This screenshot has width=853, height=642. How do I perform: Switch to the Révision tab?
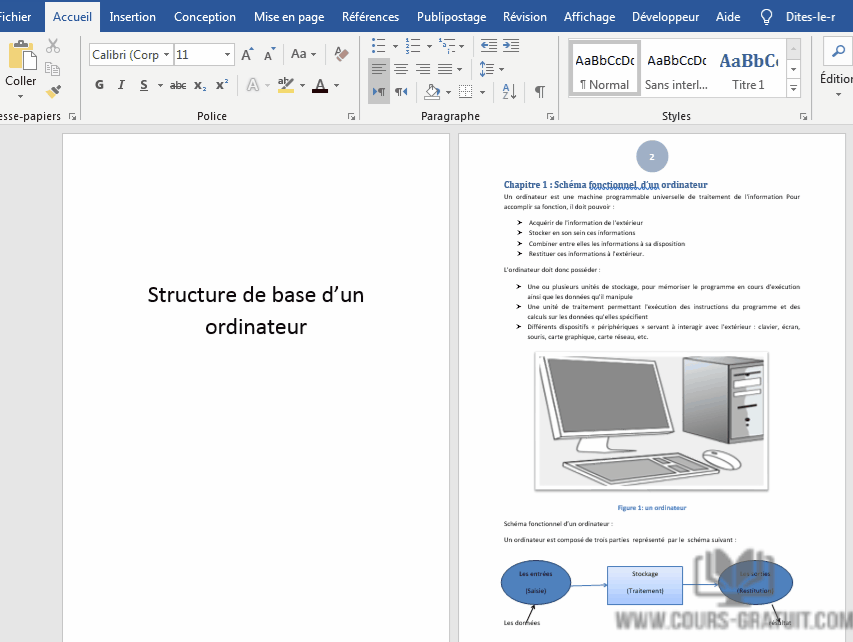click(x=524, y=17)
